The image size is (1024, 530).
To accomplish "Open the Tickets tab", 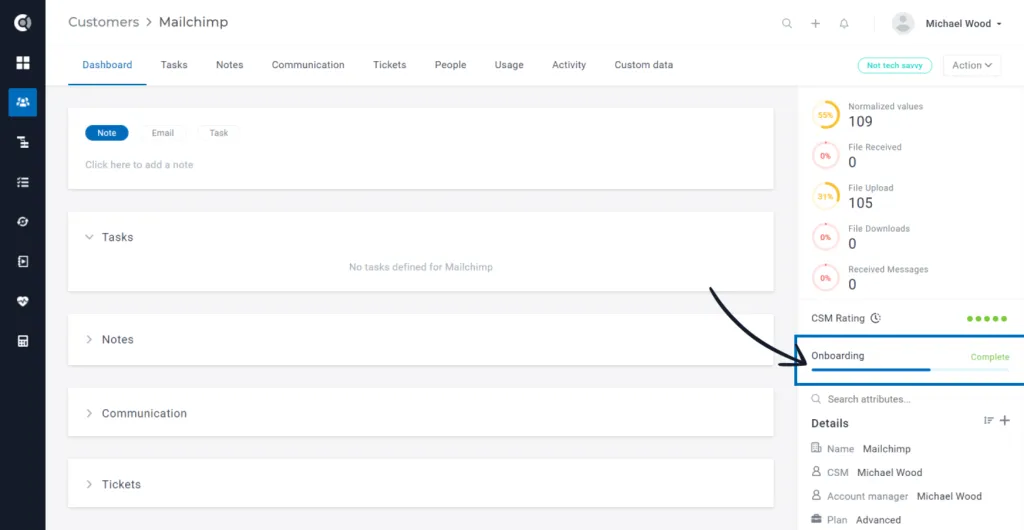I will pos(389,65).
